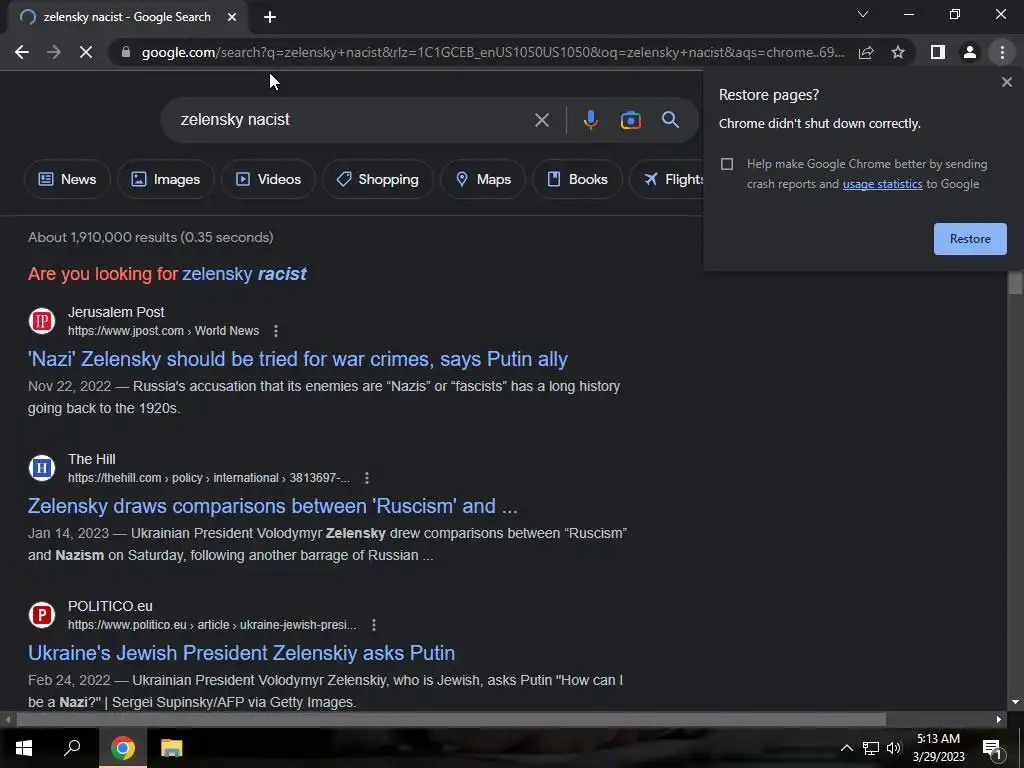The image size is (1024, 768).
Task: Switch to the News filter
Action: [67, 179]
